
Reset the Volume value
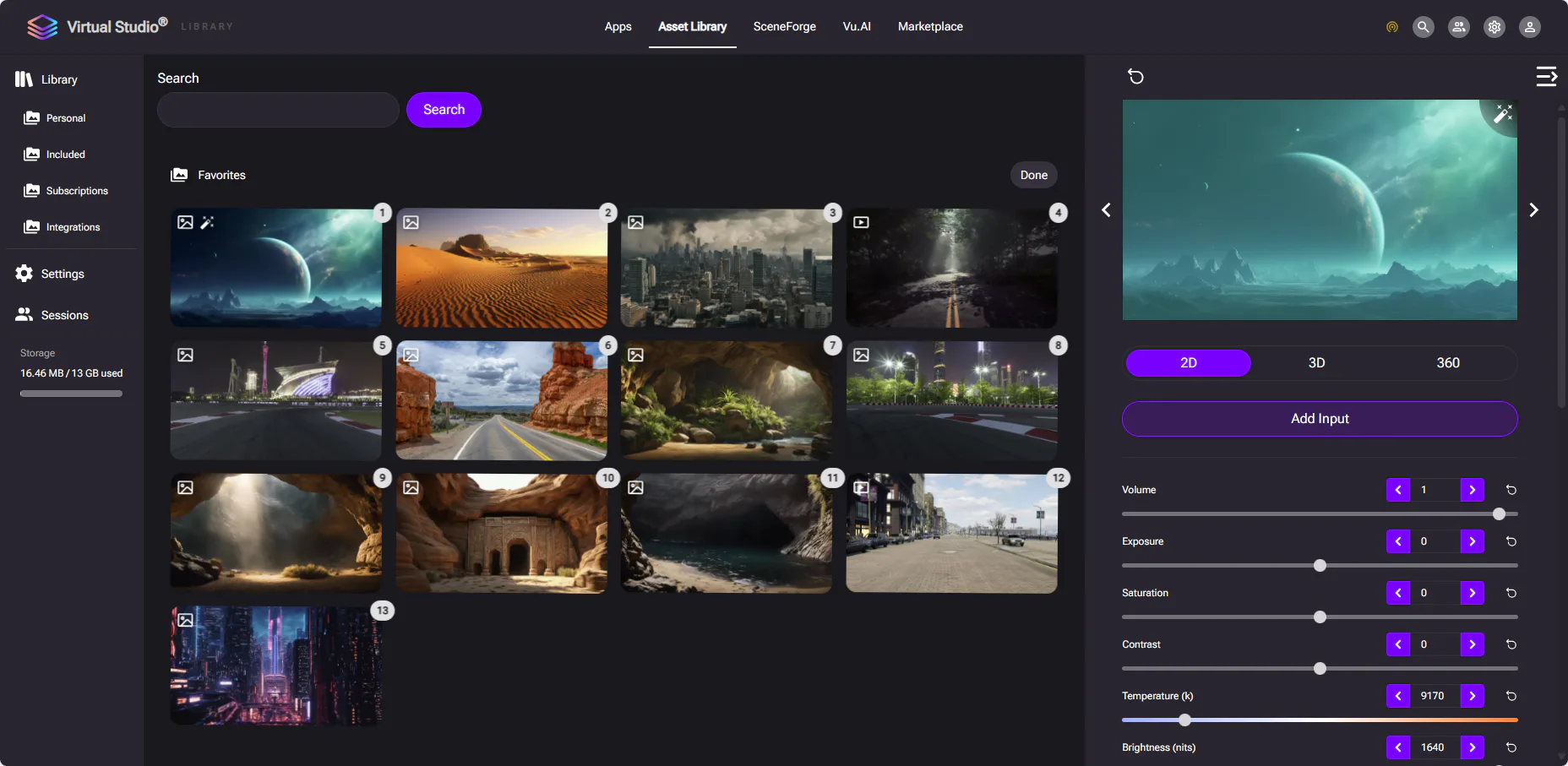pyautogui.click(x=1511, y=490)
